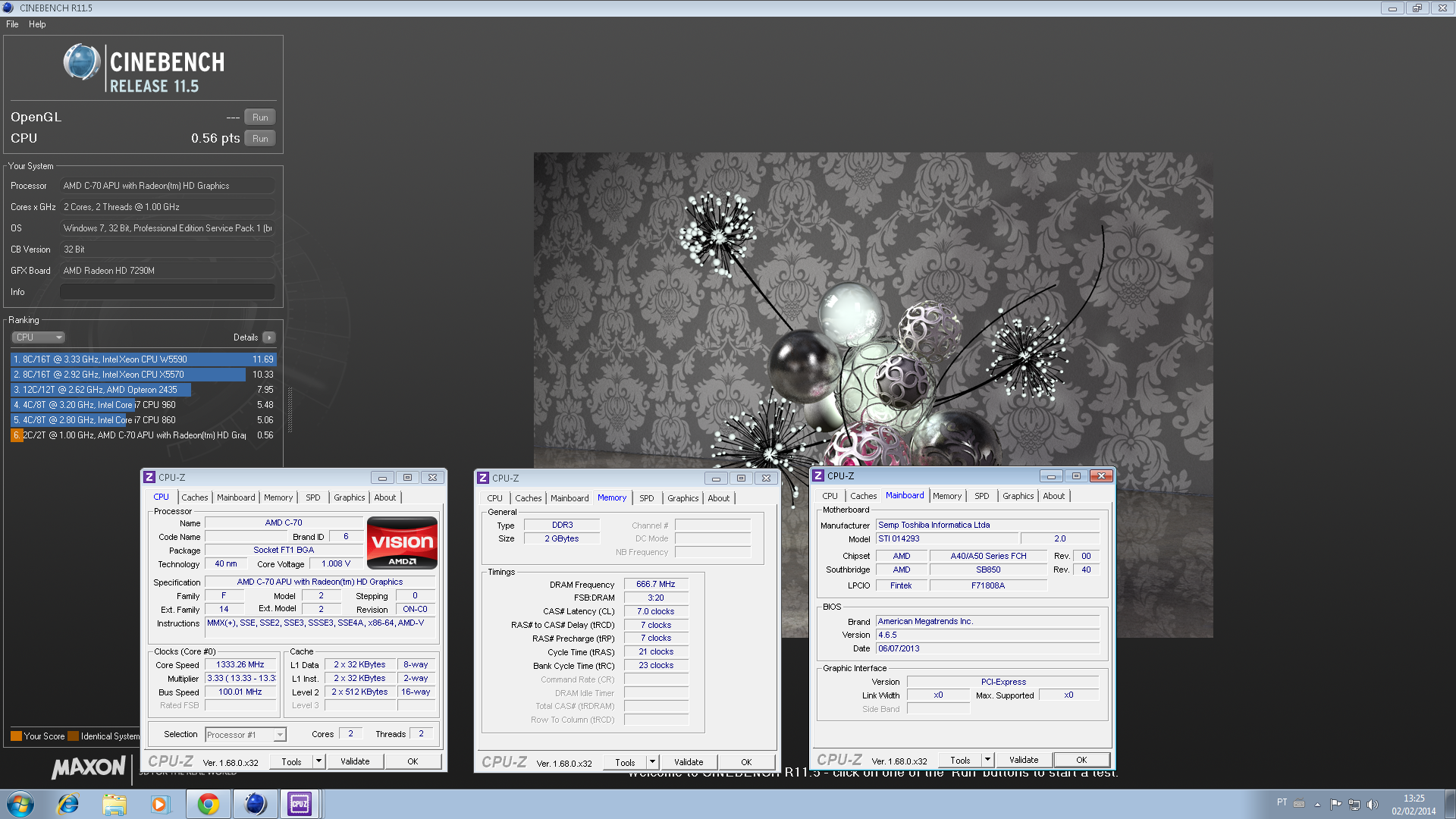
Task: Click the Cinebench globe logo
Action: 82,62
